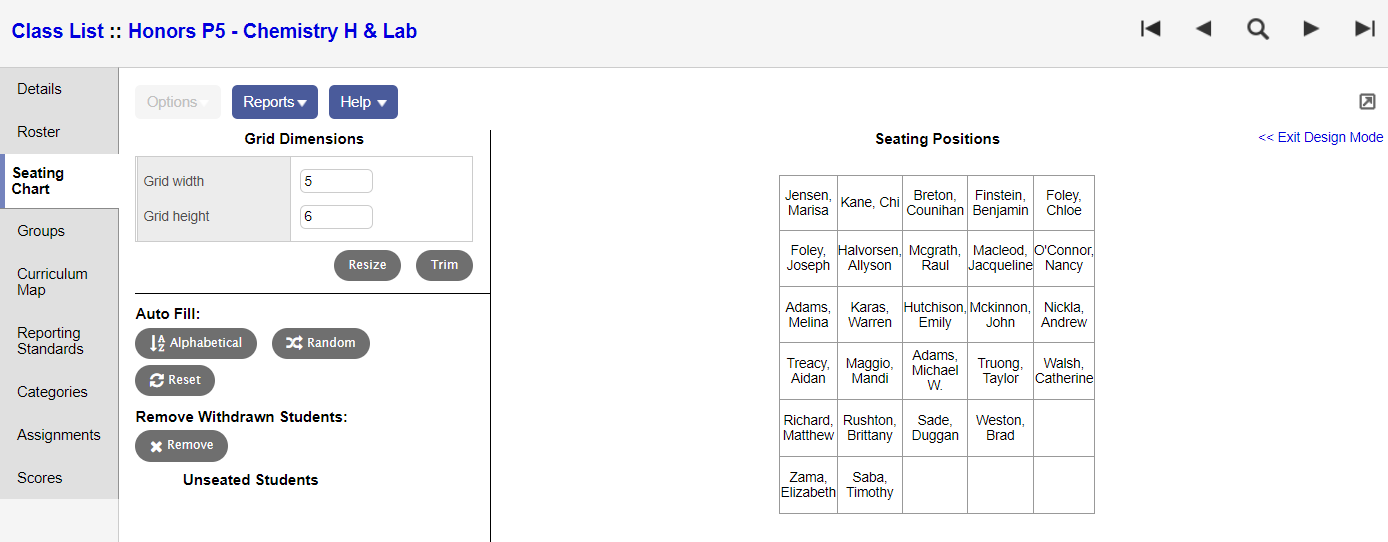Image resolution: width=1388 pixels, height=542 pixels.
Task: Click the pop-out window icon
Action: [x=1367, y=102]
